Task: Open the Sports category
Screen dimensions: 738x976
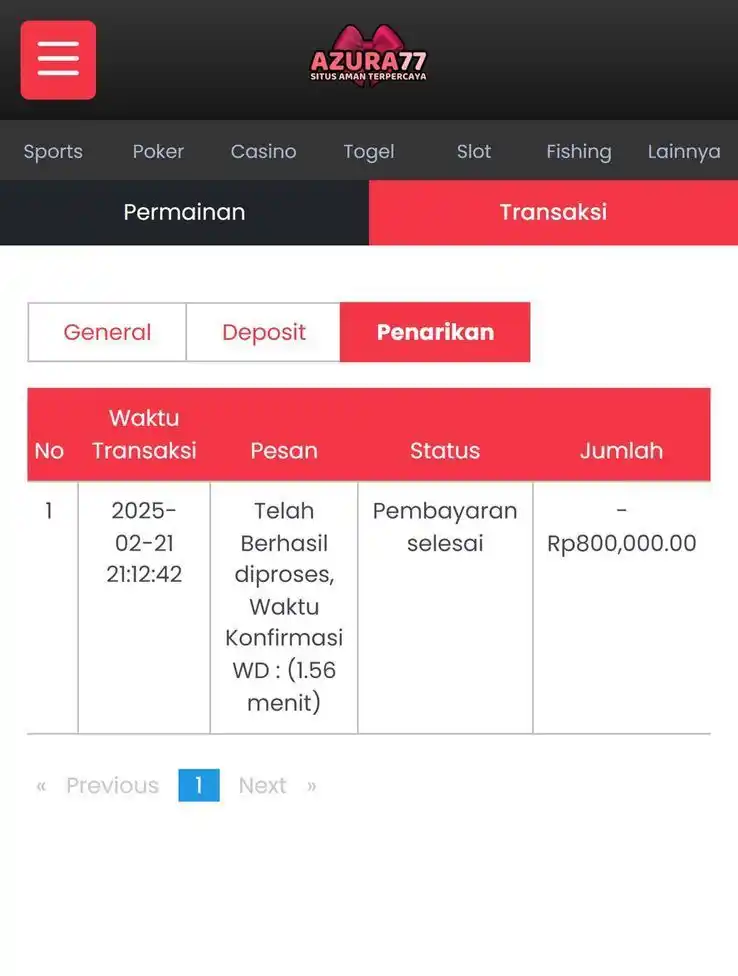Action: click(53, 152)
